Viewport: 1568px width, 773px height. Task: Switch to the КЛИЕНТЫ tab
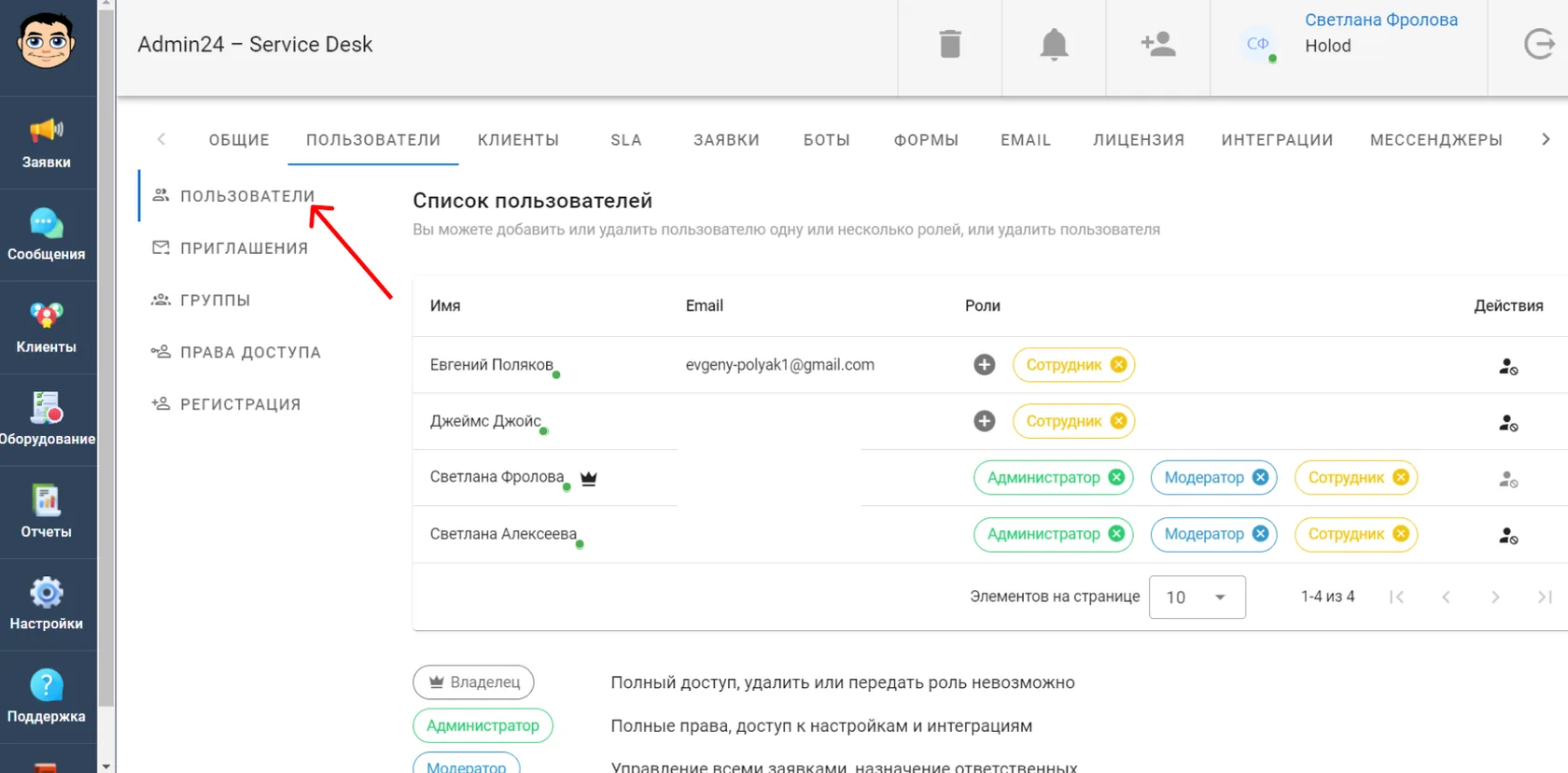518,140
